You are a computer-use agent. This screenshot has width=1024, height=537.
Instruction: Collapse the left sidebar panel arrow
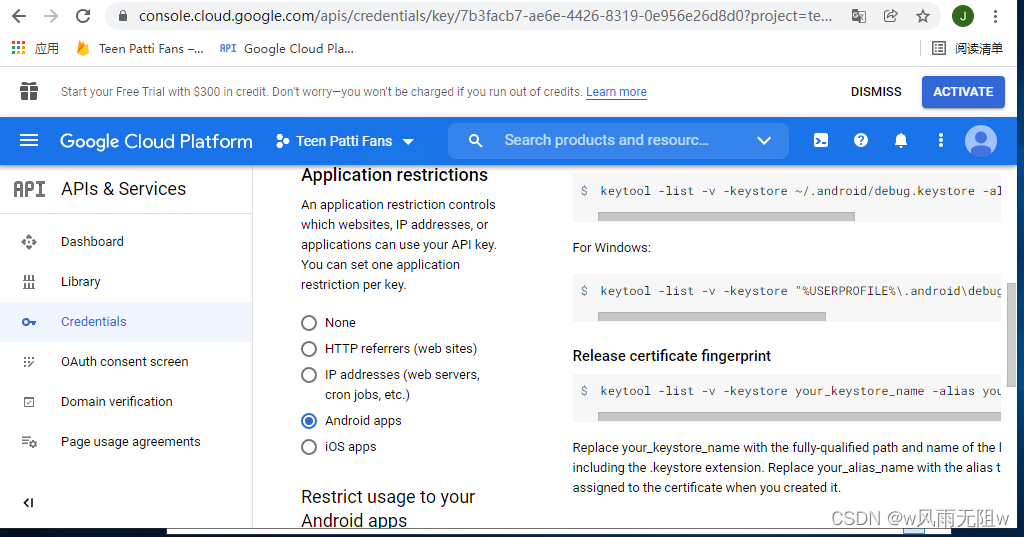click(x=28, y=502)
